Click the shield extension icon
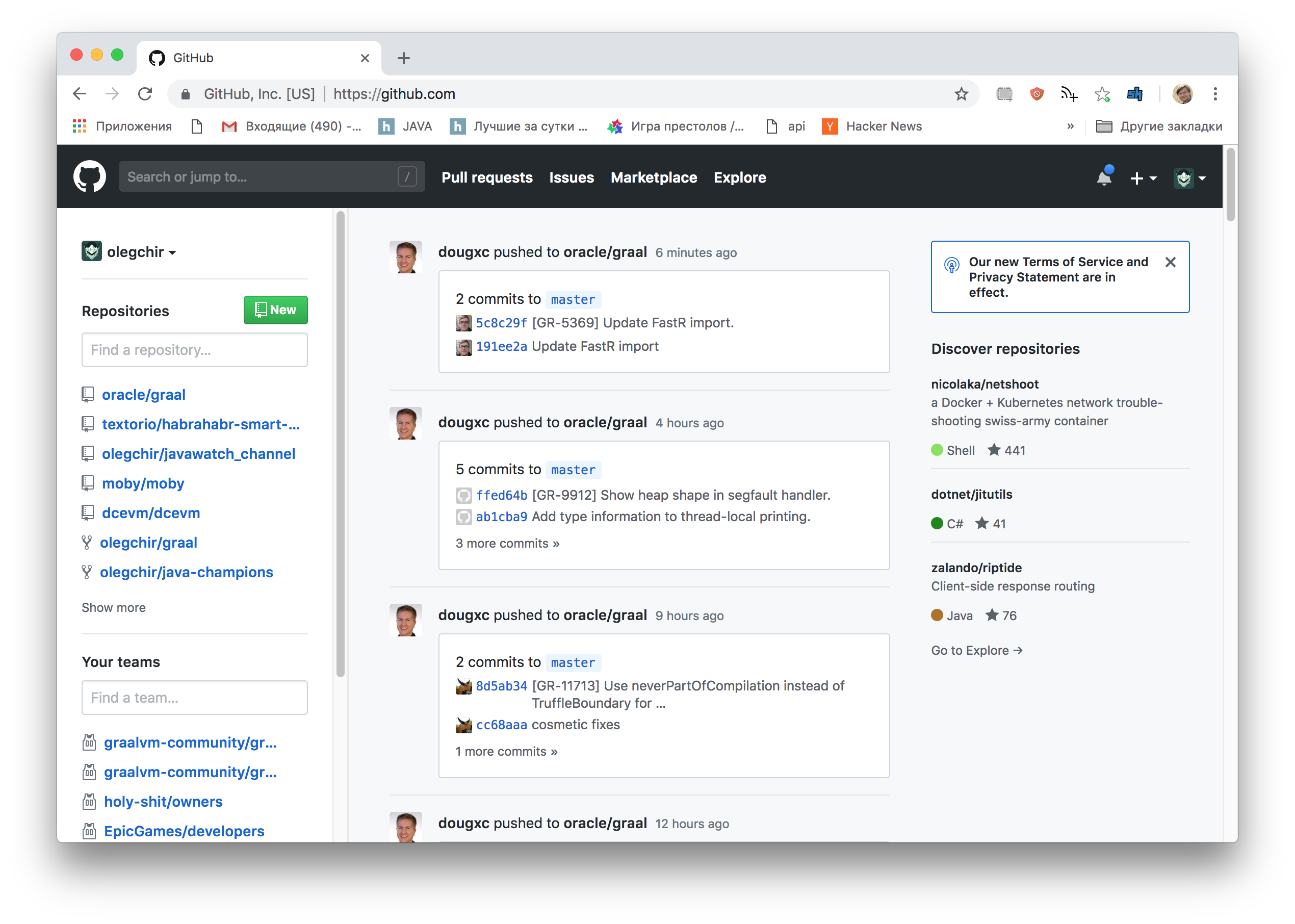Screen dimensions: 1295x924 1037,94
